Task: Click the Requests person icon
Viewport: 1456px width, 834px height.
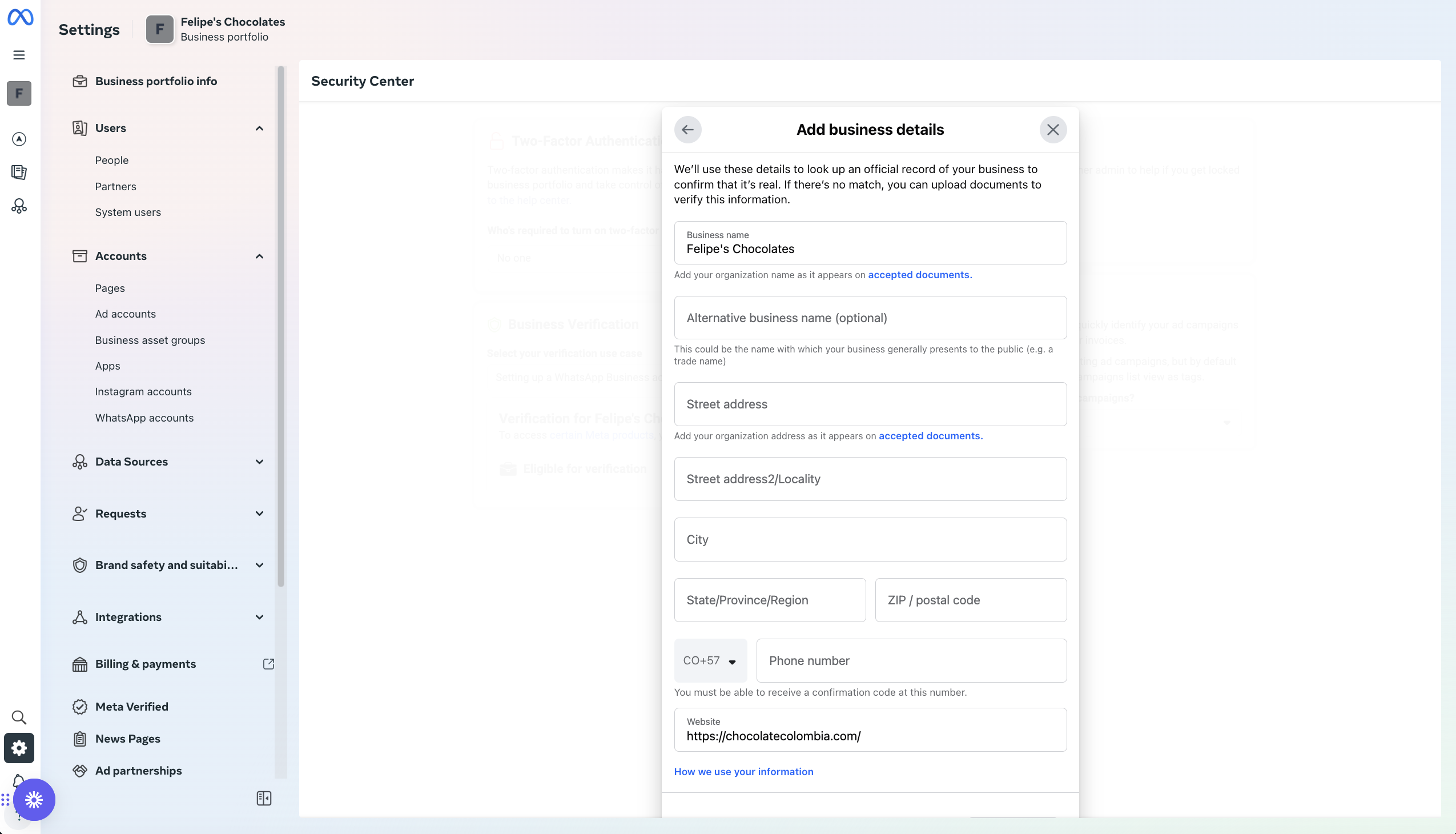Action: [x=79, y=514]
